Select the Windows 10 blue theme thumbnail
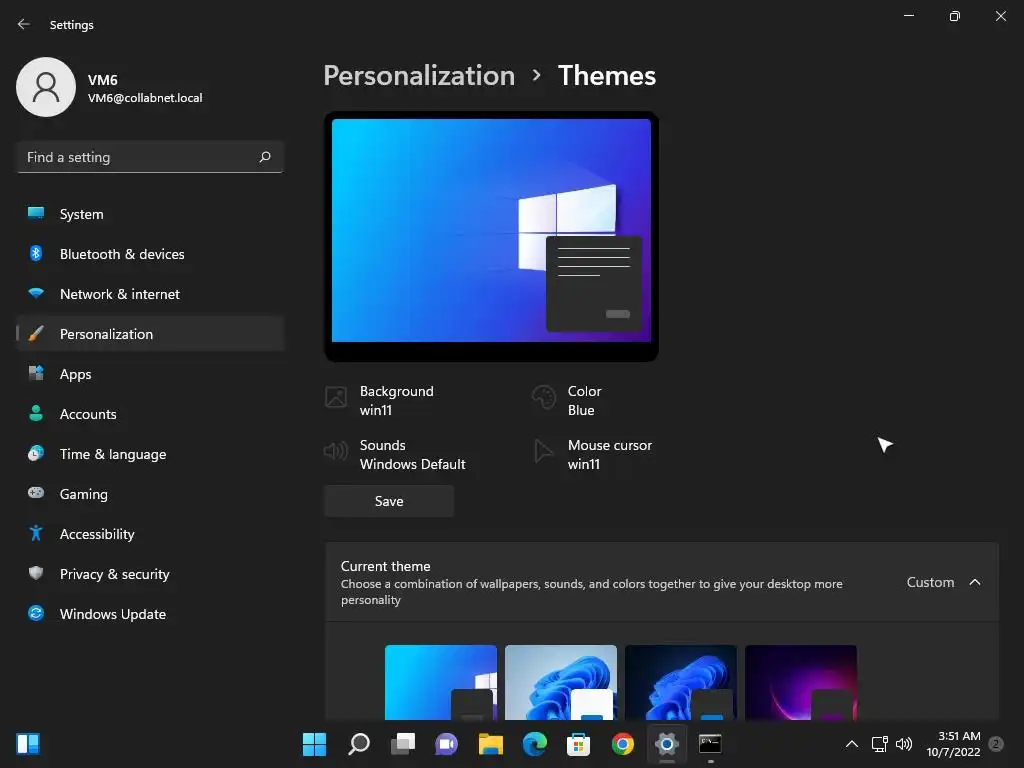This screenshot has width=1024, height=768. (441, 682)
